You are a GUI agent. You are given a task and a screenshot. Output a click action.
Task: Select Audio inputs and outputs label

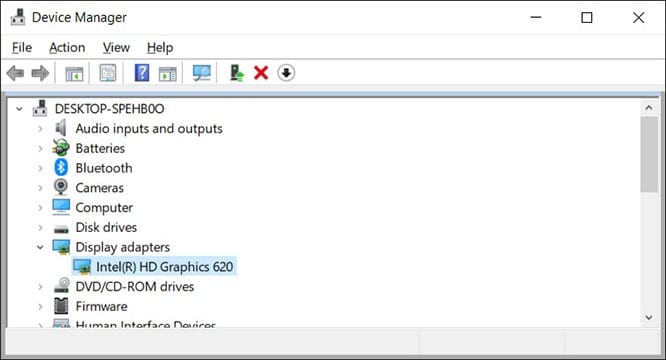point(149,129)
